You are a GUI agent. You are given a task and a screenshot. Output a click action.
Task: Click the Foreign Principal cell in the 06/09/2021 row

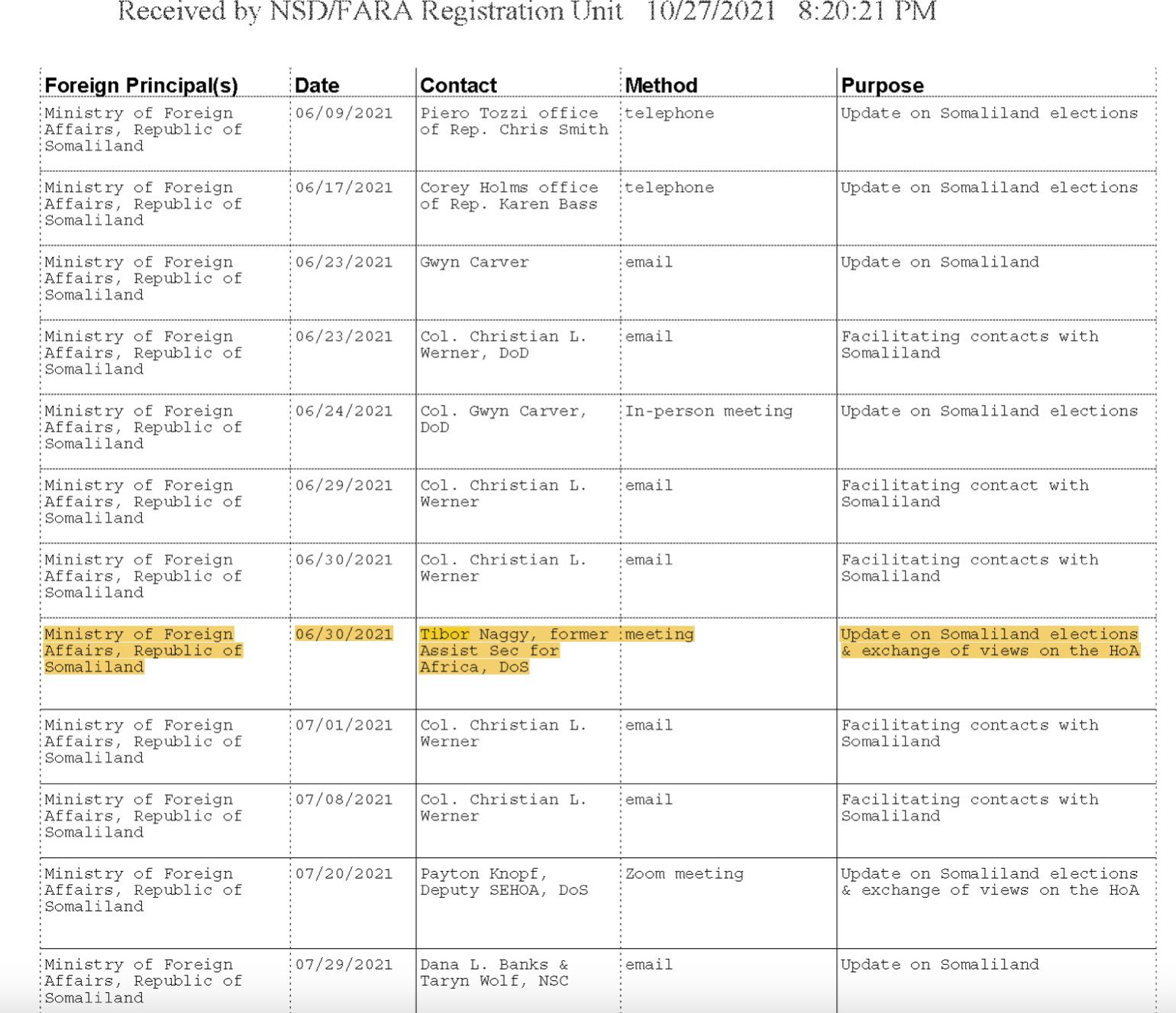tap(143, 129)
